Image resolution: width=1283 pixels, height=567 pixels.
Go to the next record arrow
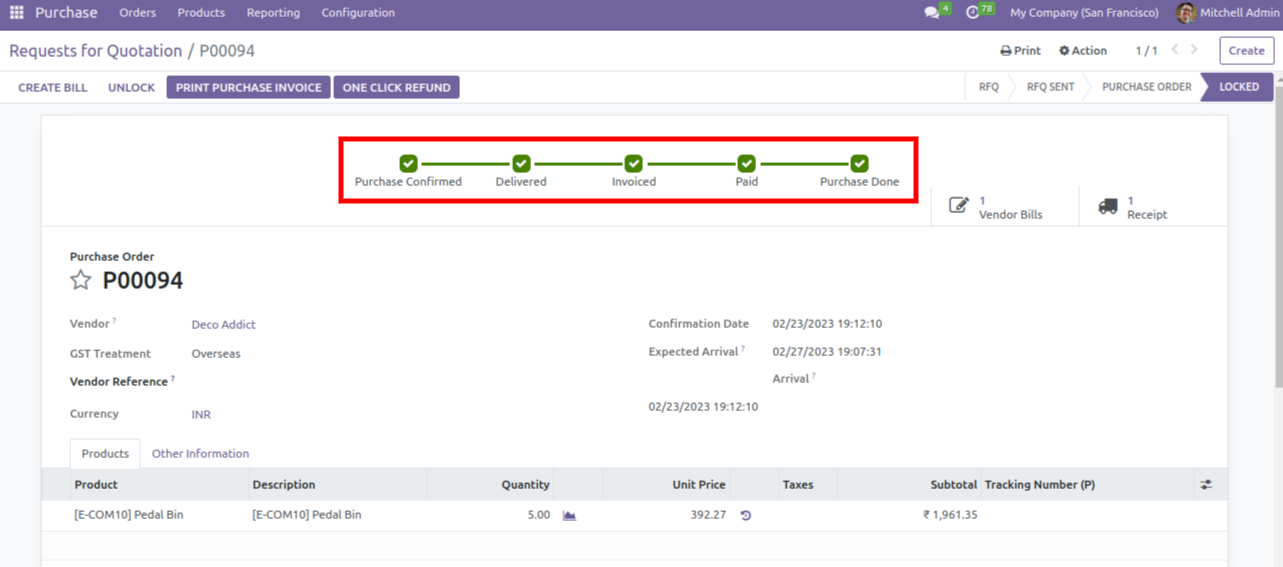[1194, 50]
